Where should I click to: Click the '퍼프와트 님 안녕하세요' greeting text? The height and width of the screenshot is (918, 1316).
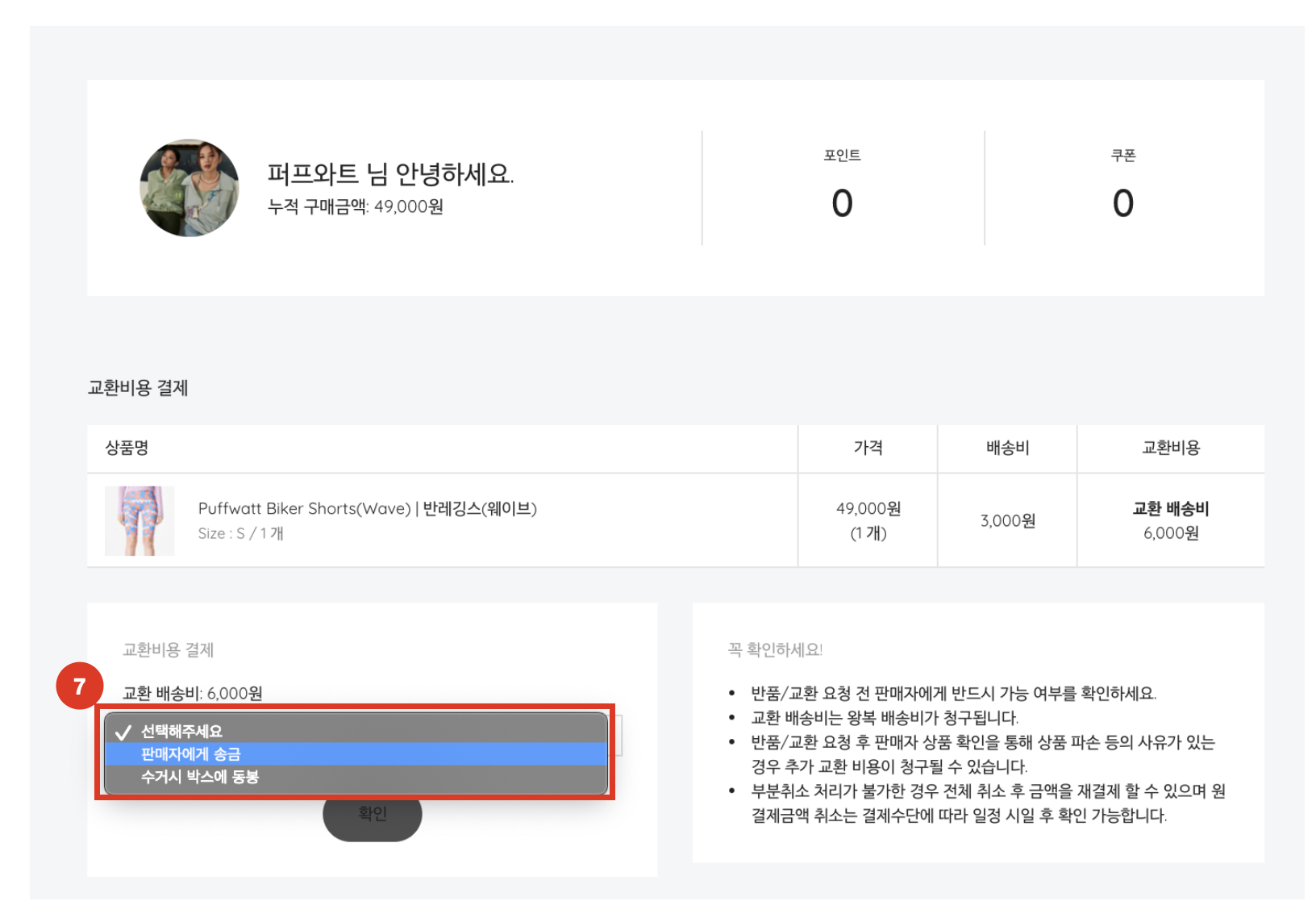390,173
